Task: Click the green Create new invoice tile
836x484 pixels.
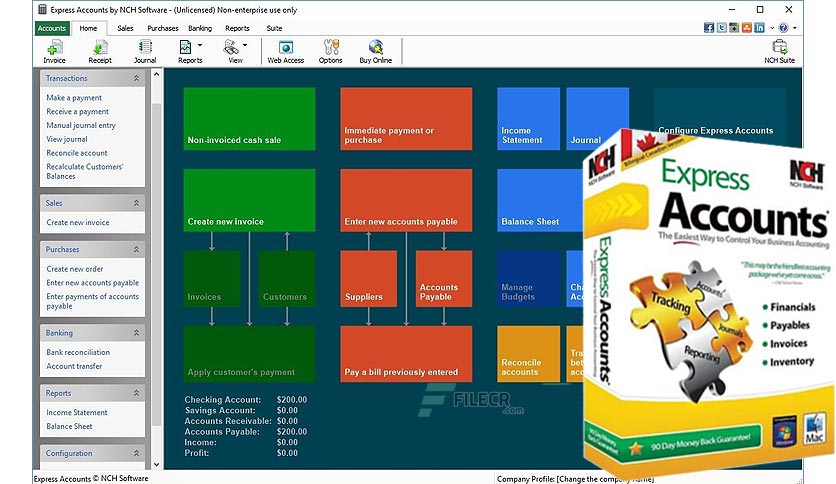Action: [249, 200]
